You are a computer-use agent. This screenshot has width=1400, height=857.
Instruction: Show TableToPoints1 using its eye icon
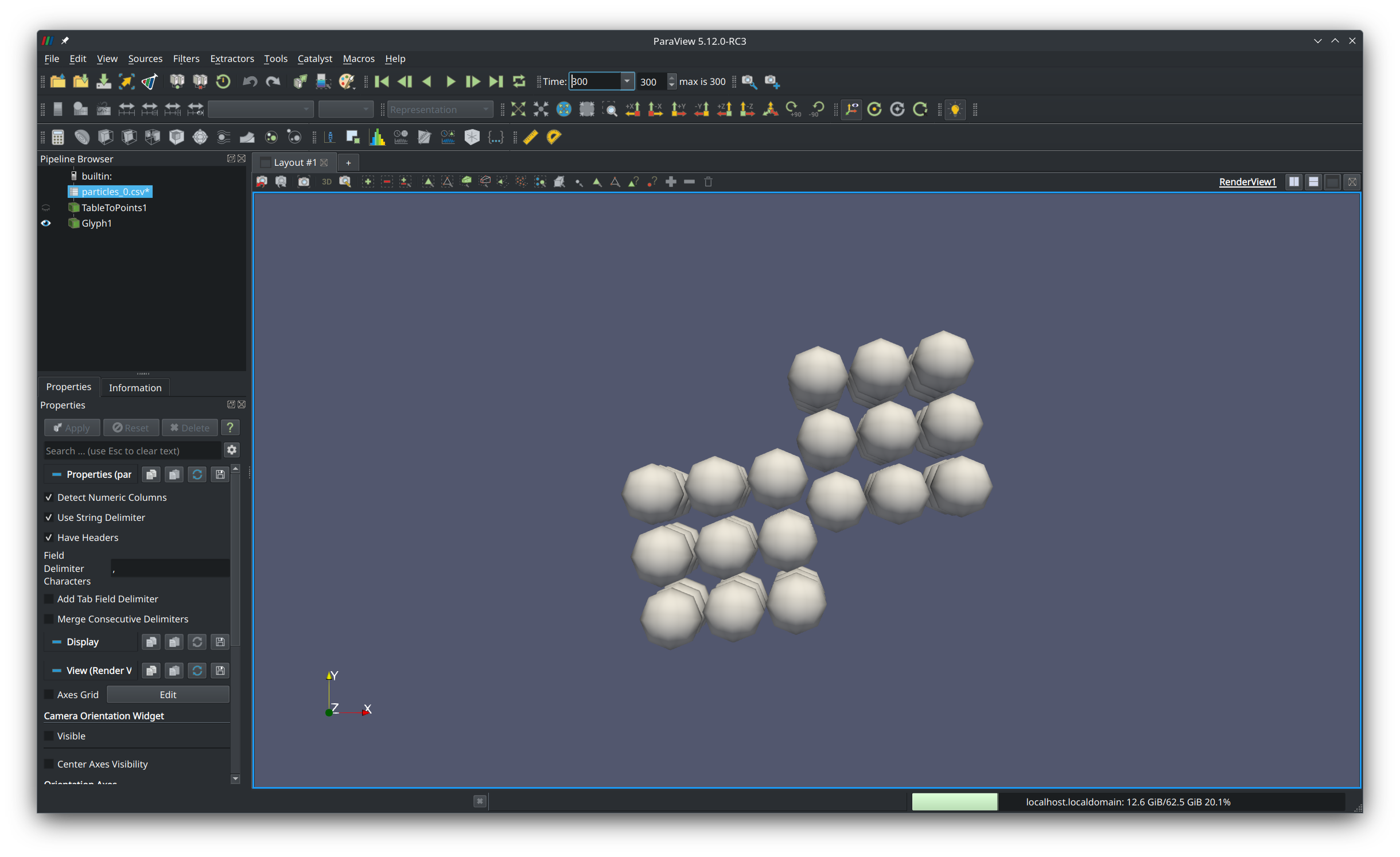(46, 208)
